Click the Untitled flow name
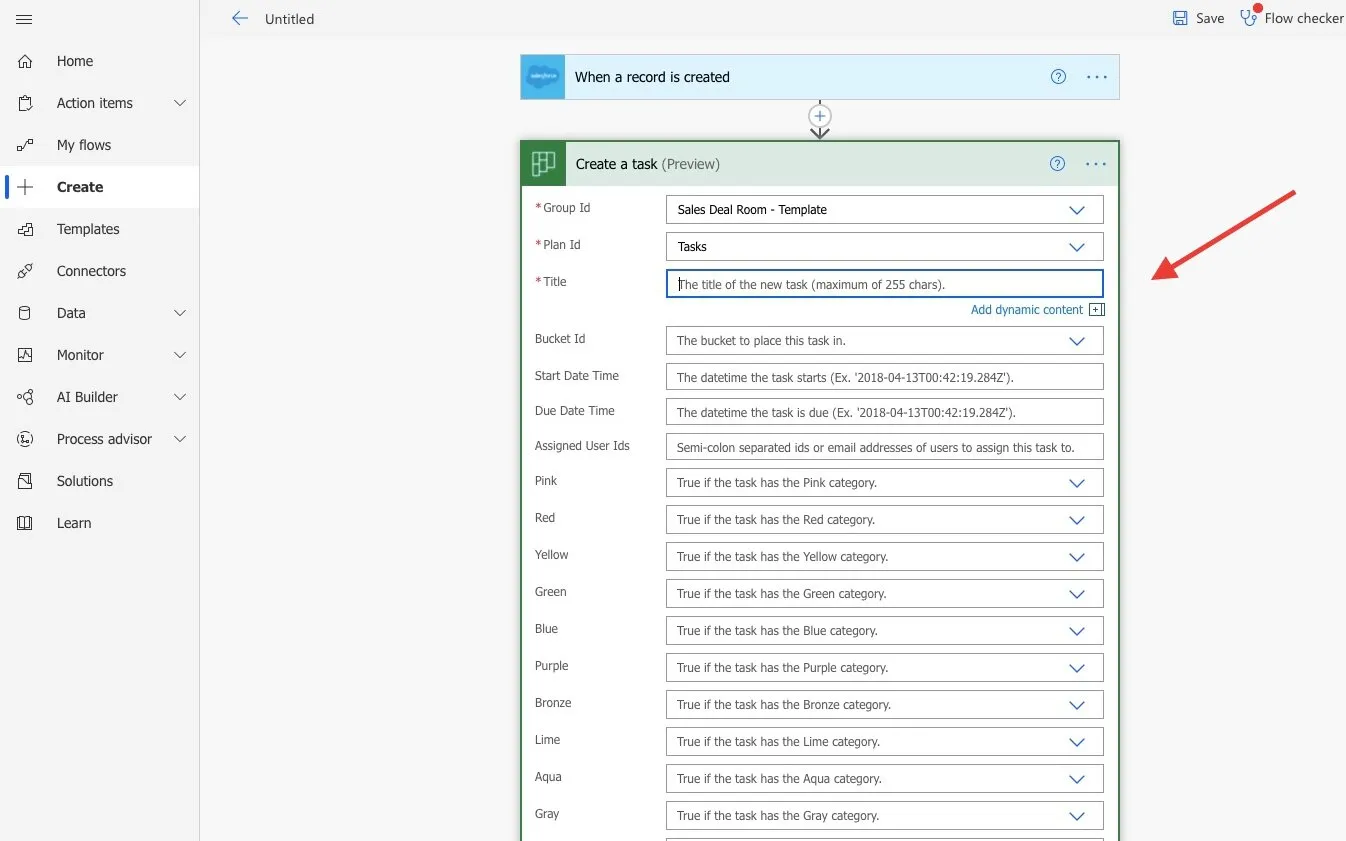Viewport: 1346px width, 841px height. click(x=289, y=19)
